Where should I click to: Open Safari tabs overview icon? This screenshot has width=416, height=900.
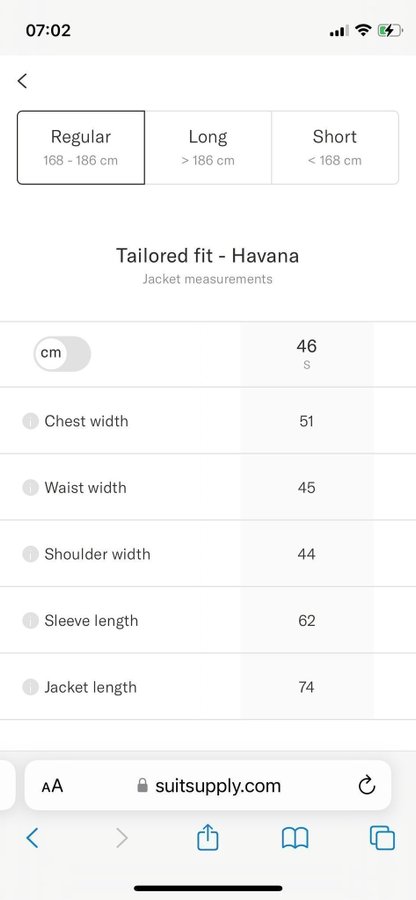pyautogui.click(x=382, y=838)
